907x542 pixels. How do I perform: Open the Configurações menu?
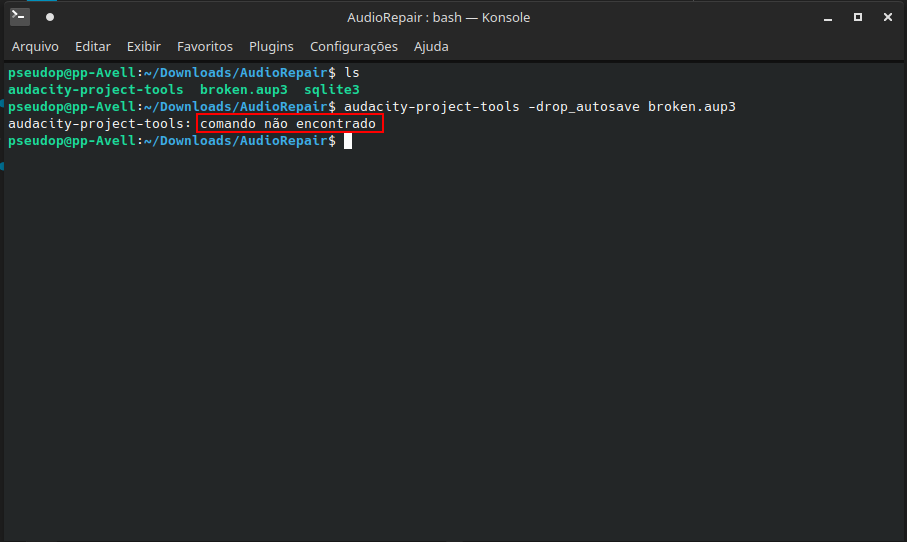click(354, 47)
